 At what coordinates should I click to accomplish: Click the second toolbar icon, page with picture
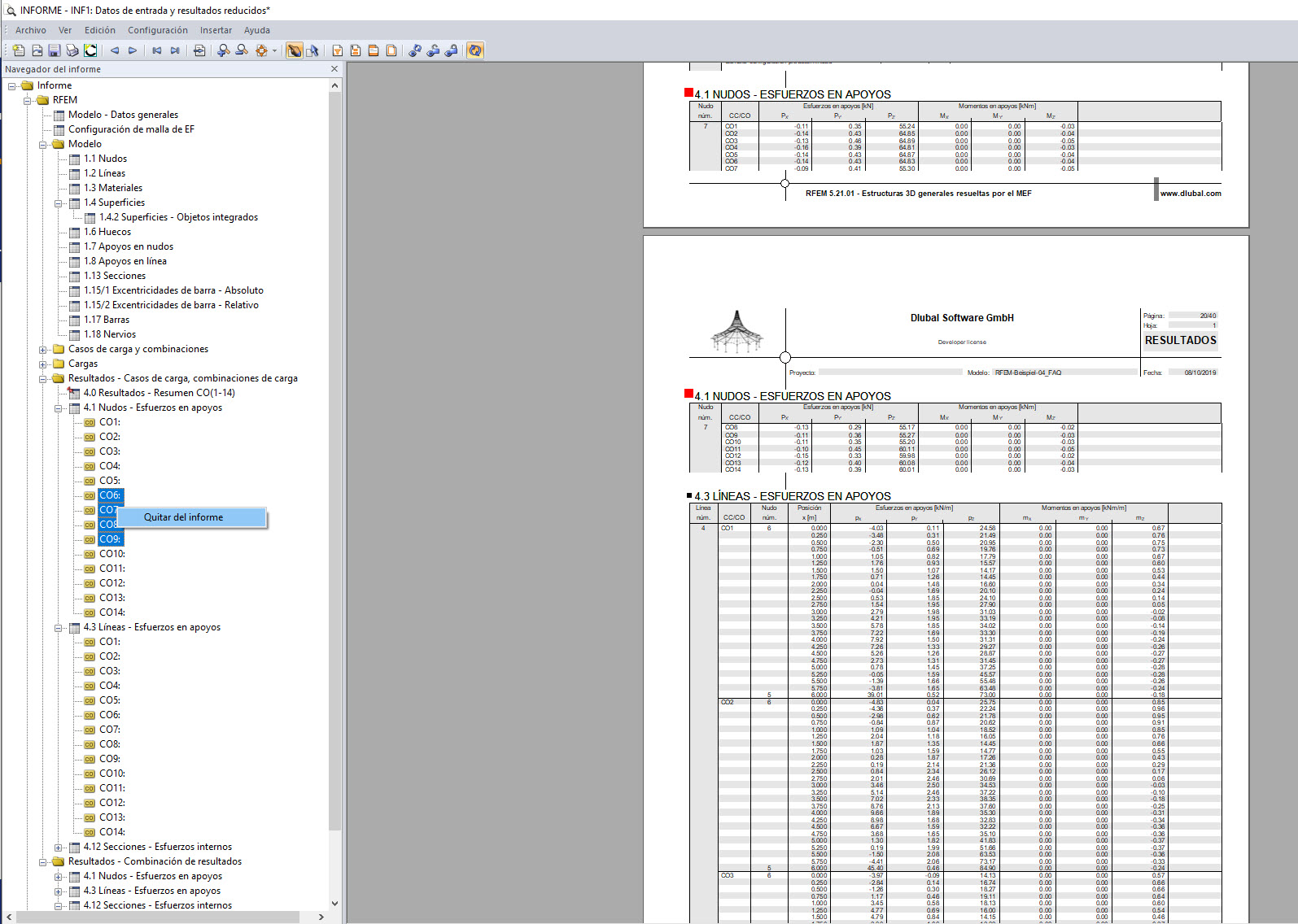click(37, 50)
